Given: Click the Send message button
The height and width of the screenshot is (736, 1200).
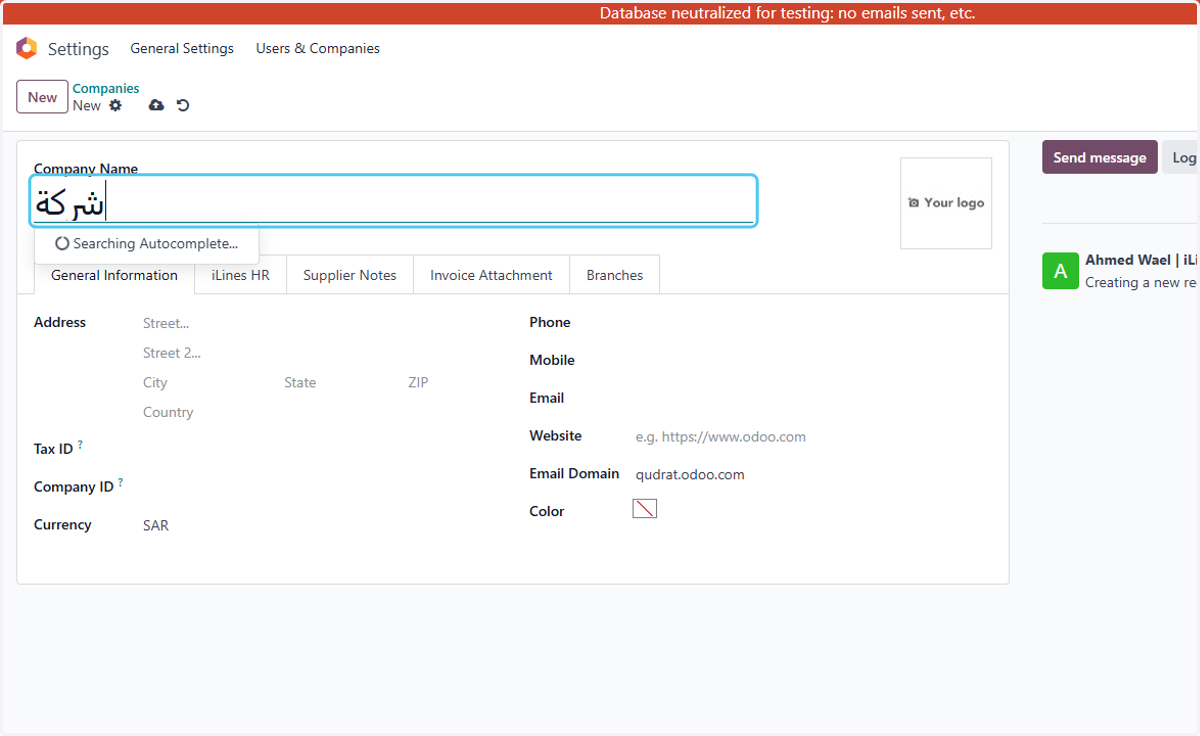Looking at the screenshot, I should [1100, 157].
